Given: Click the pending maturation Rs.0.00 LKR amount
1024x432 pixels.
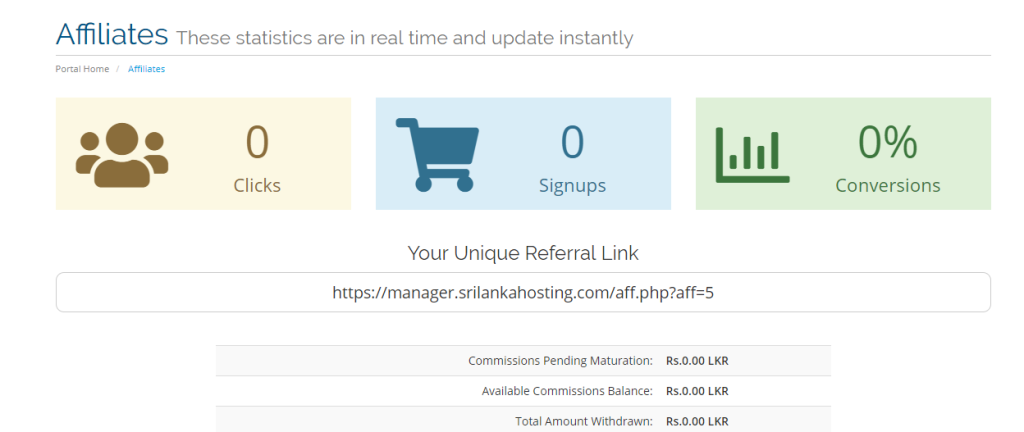Looking at the screenshot, I should [697, 361].
